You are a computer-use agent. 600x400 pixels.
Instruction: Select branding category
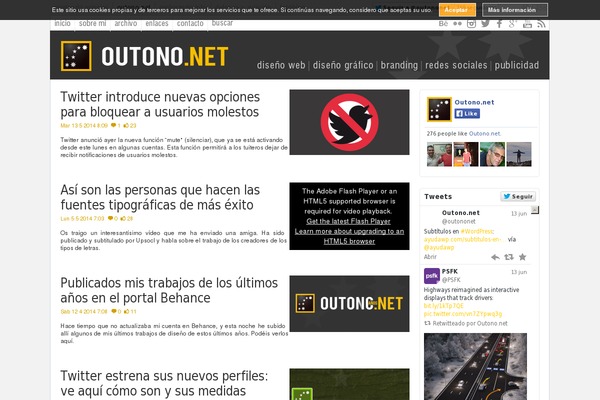399,65
